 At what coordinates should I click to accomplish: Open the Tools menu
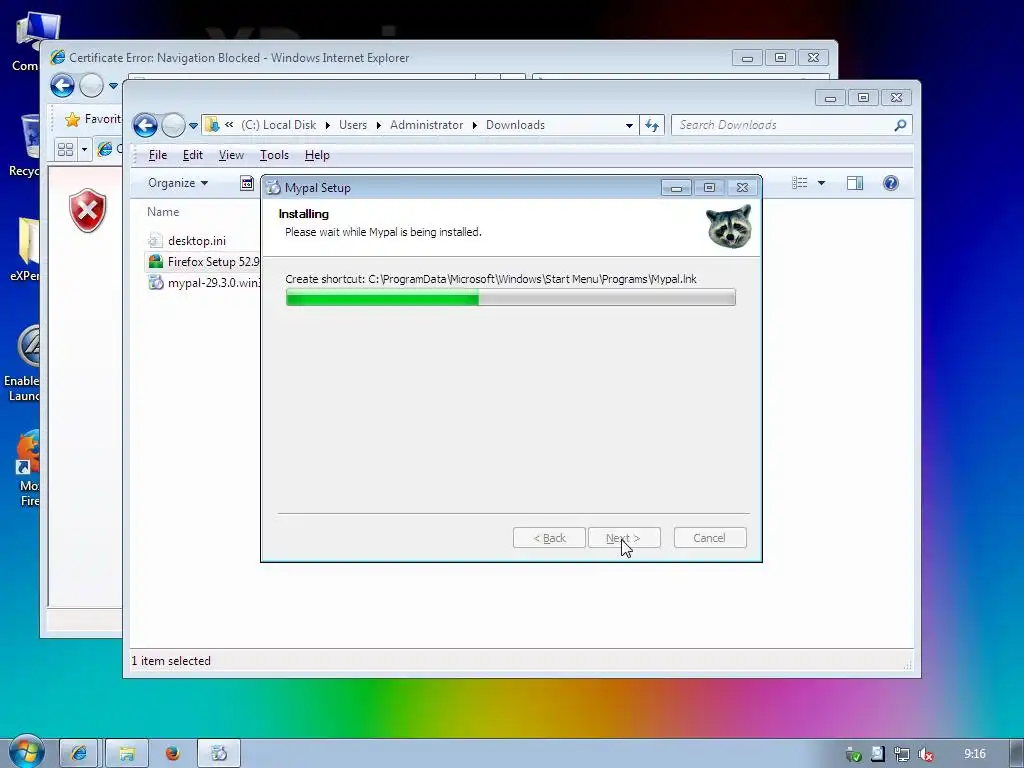coord(274,155)
